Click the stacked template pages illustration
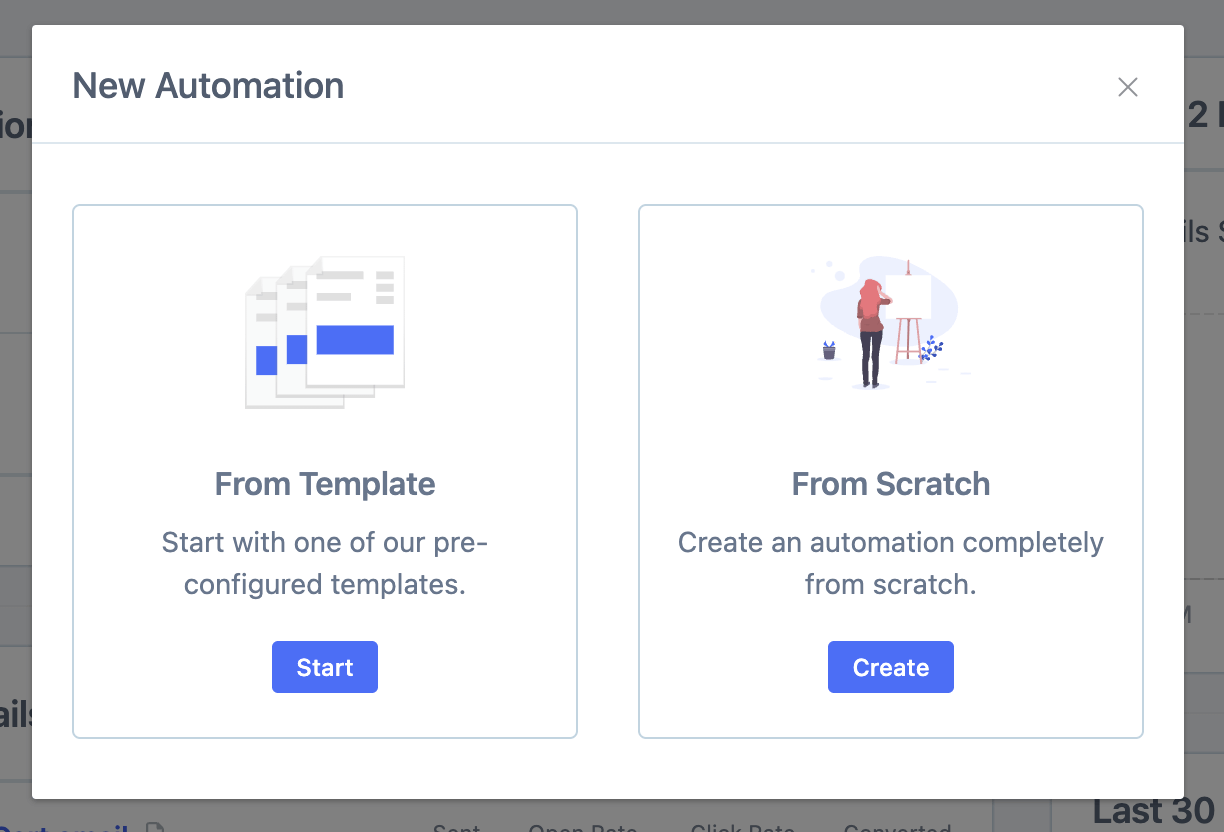 324,330
